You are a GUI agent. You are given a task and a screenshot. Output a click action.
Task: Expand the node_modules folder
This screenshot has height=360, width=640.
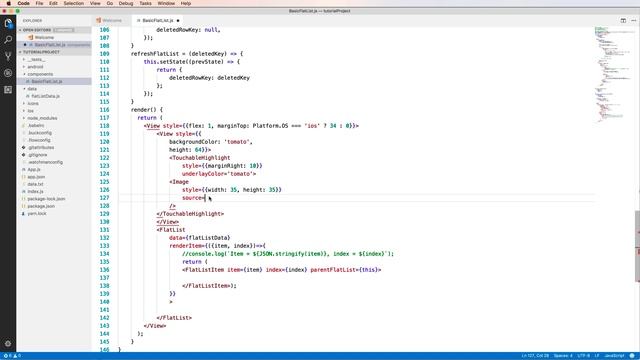coord(42,118)
